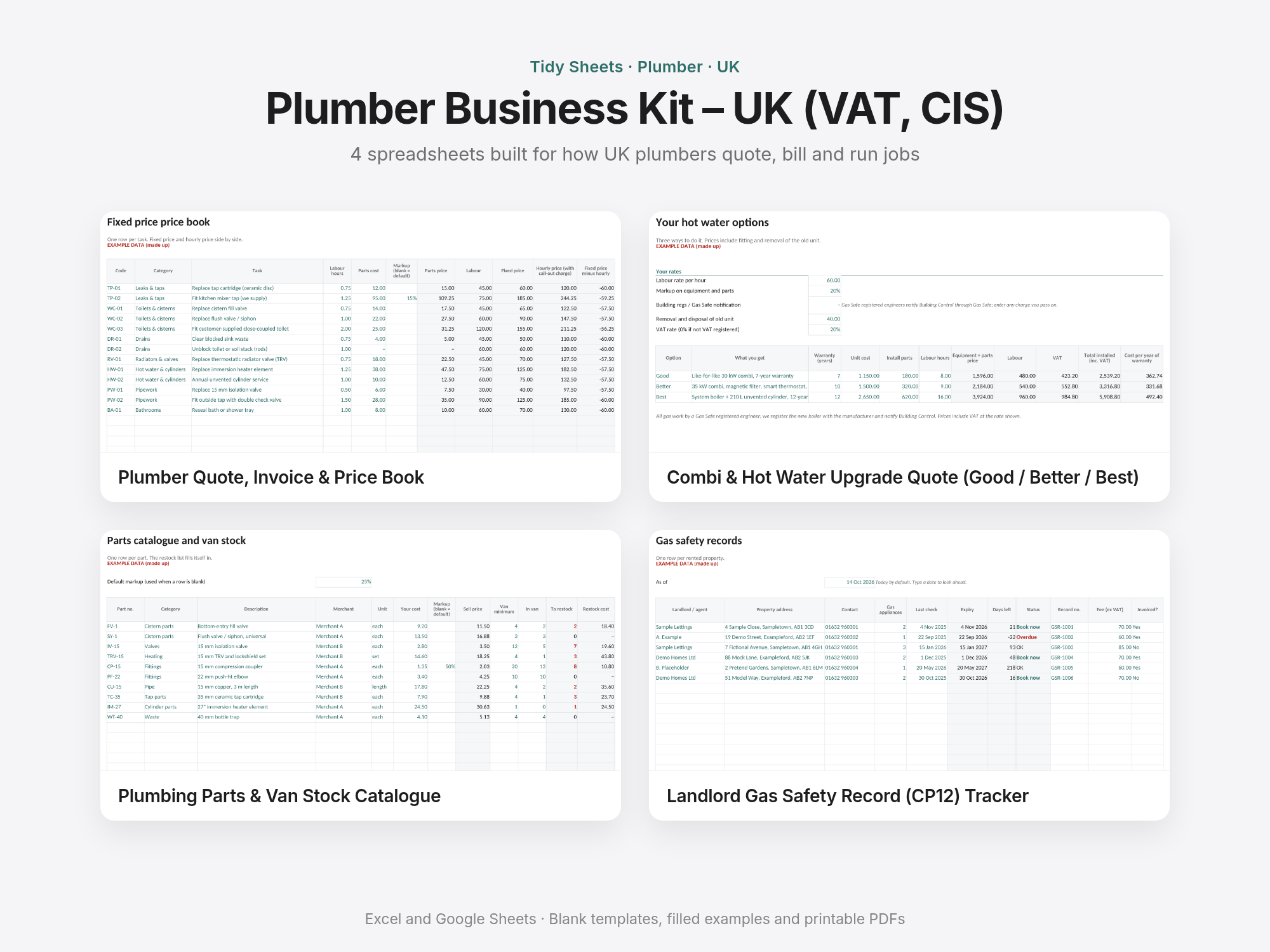Click the 'Invoiced?' column header
The height and width of the screenshot is (952, 1270).
pos(1147,610)
